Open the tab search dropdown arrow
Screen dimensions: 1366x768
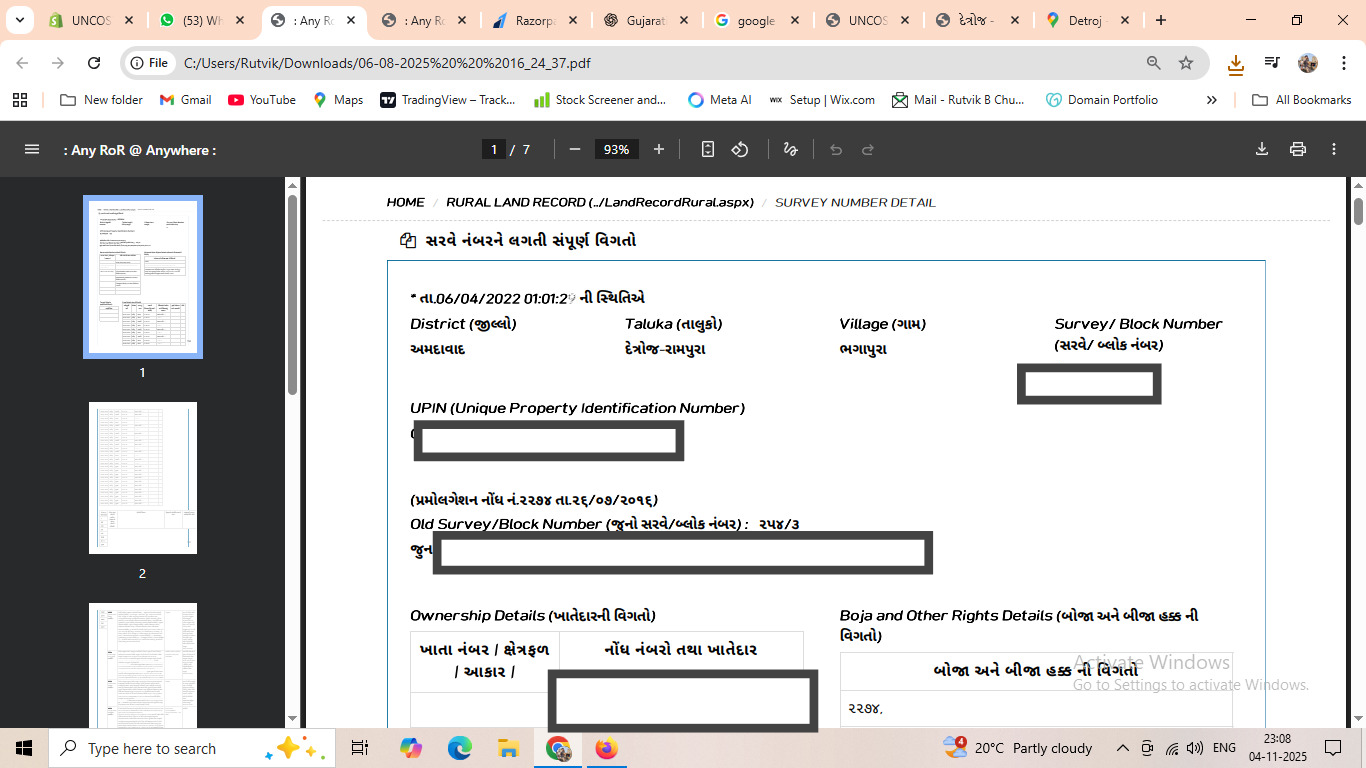pyautogui.click(x=20, y=20)
